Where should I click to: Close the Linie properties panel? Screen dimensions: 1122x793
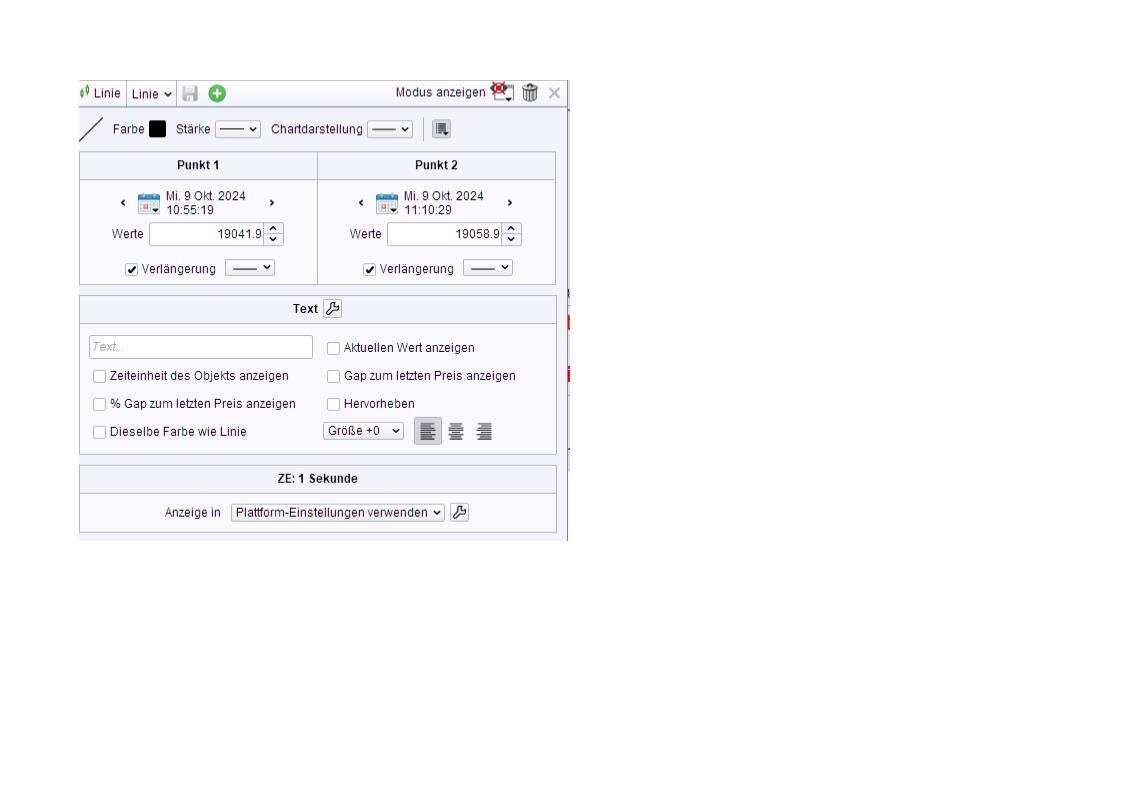(x=555, y=93)
